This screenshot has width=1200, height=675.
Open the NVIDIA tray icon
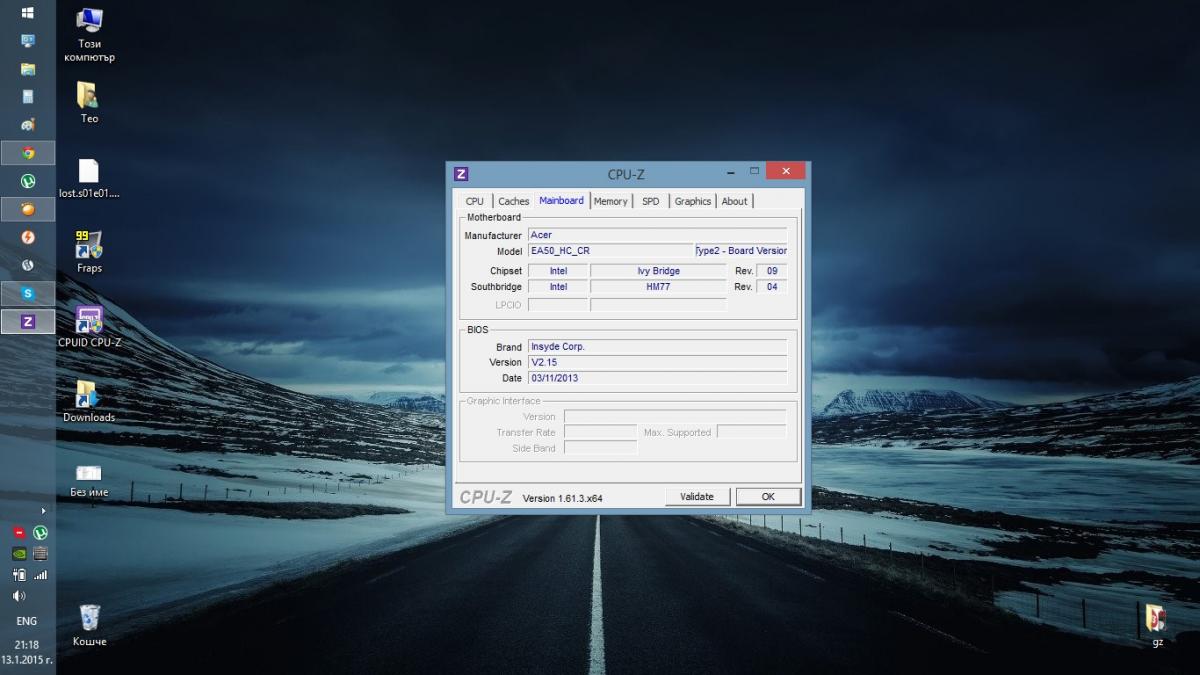(x=19, y=553)
